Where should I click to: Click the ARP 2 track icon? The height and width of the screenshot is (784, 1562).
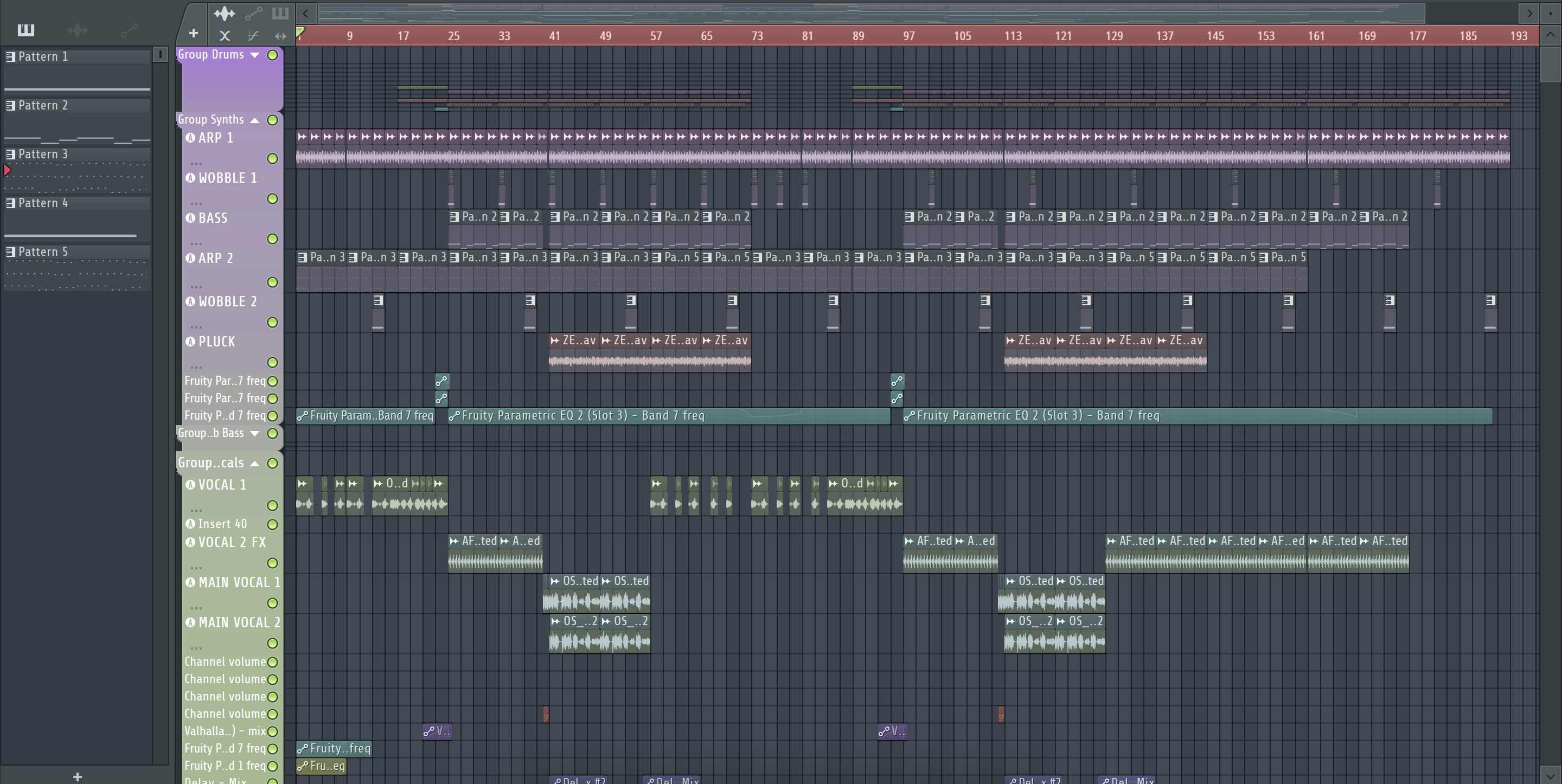point(190,258)
